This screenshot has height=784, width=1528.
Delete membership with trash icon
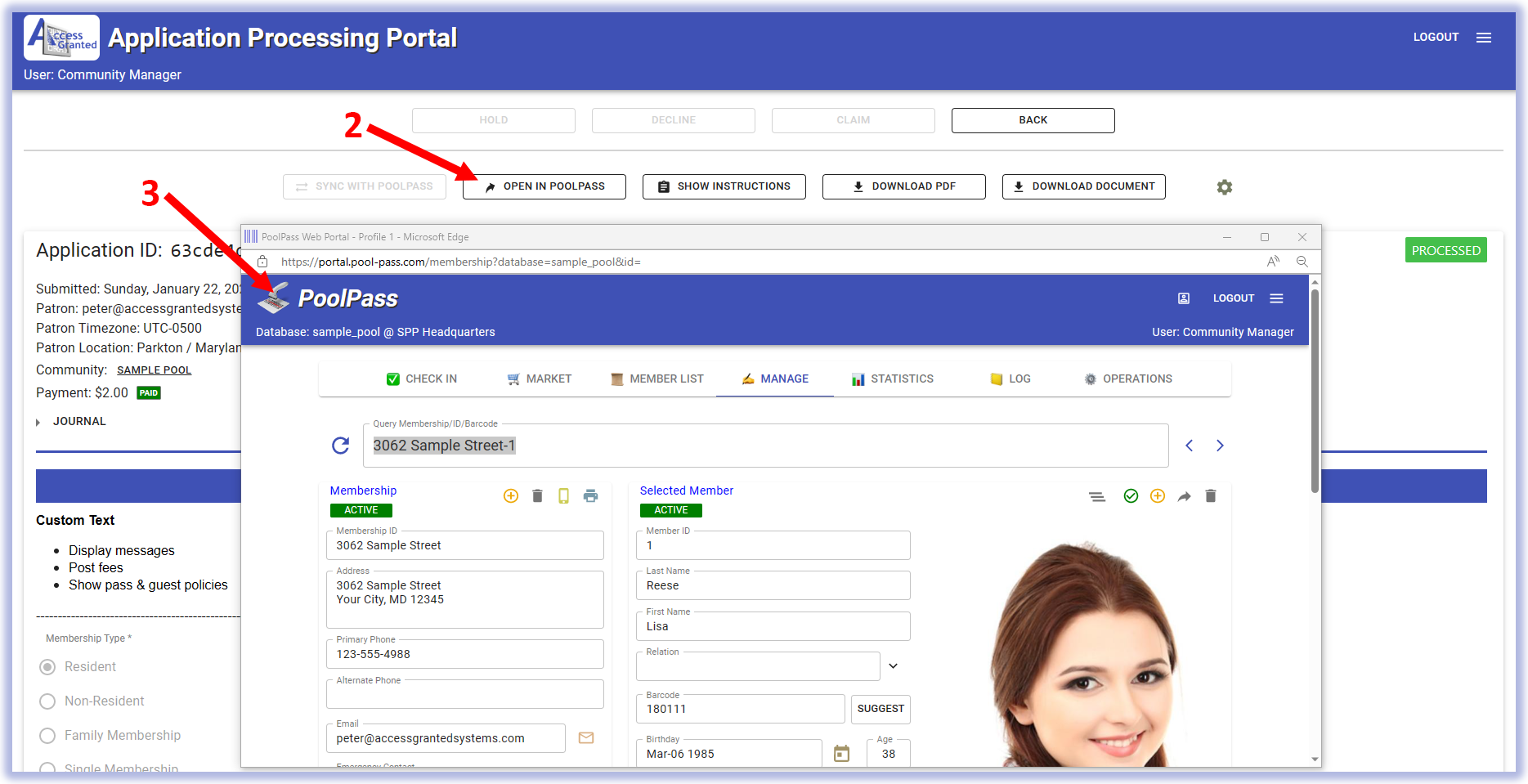(x=537, y=496)
